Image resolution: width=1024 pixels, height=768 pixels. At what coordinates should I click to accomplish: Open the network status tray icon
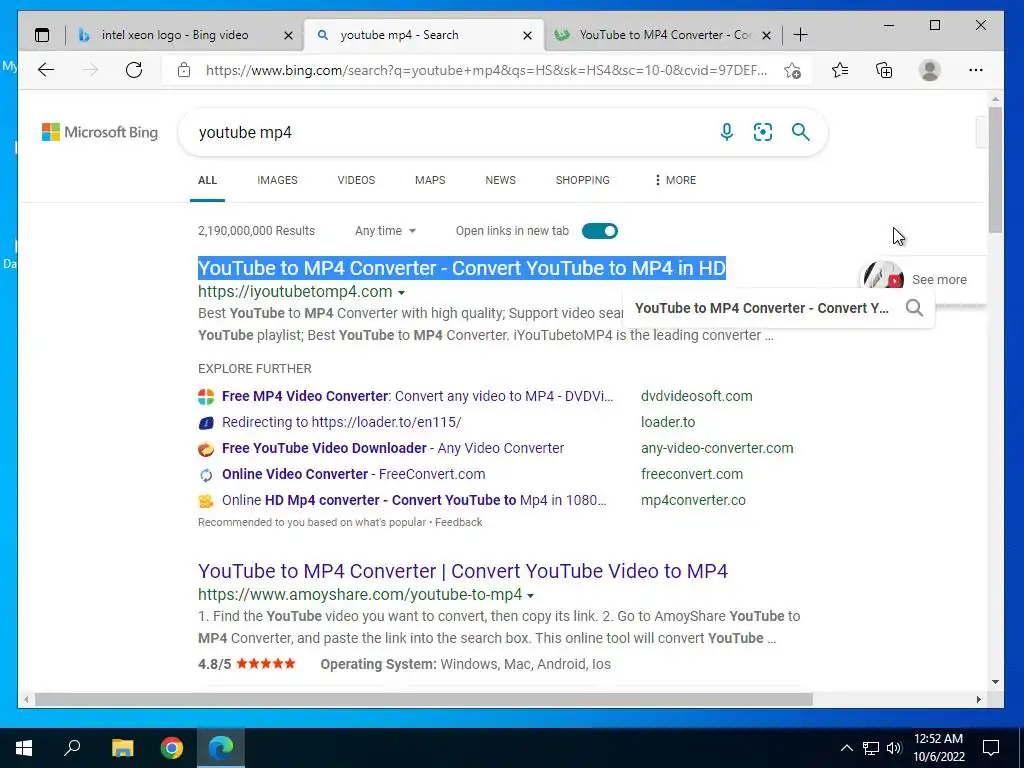tap(871, 748)
